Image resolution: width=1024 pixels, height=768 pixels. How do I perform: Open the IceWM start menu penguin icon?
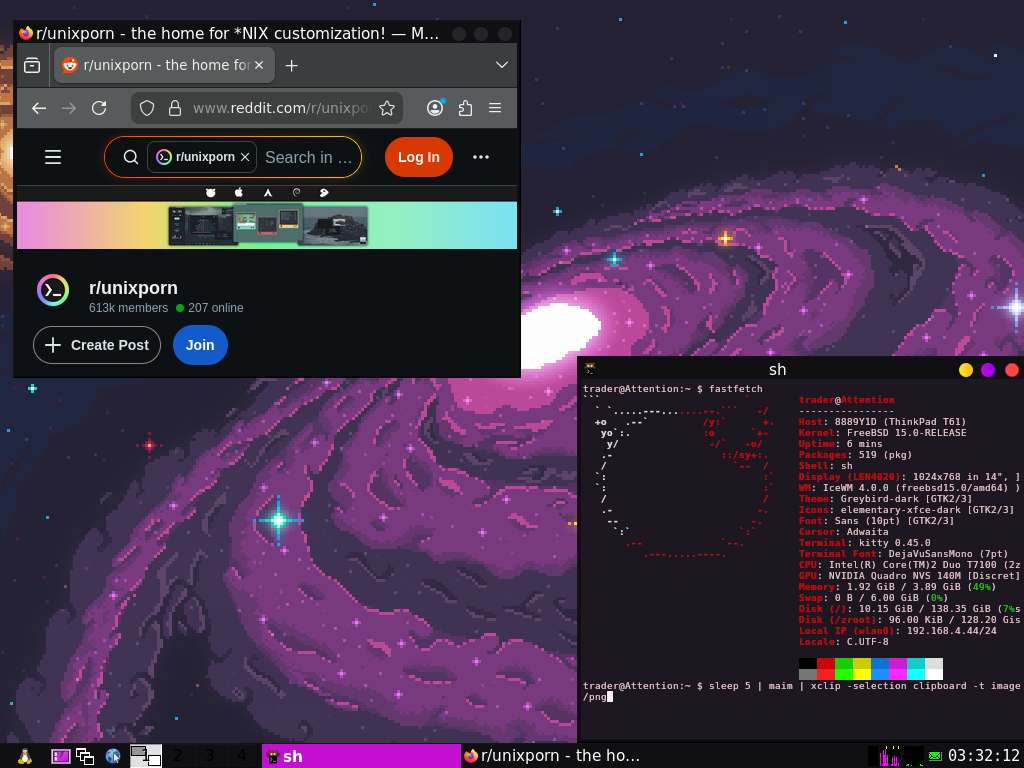pyautogui.click(x=25, y=756)
